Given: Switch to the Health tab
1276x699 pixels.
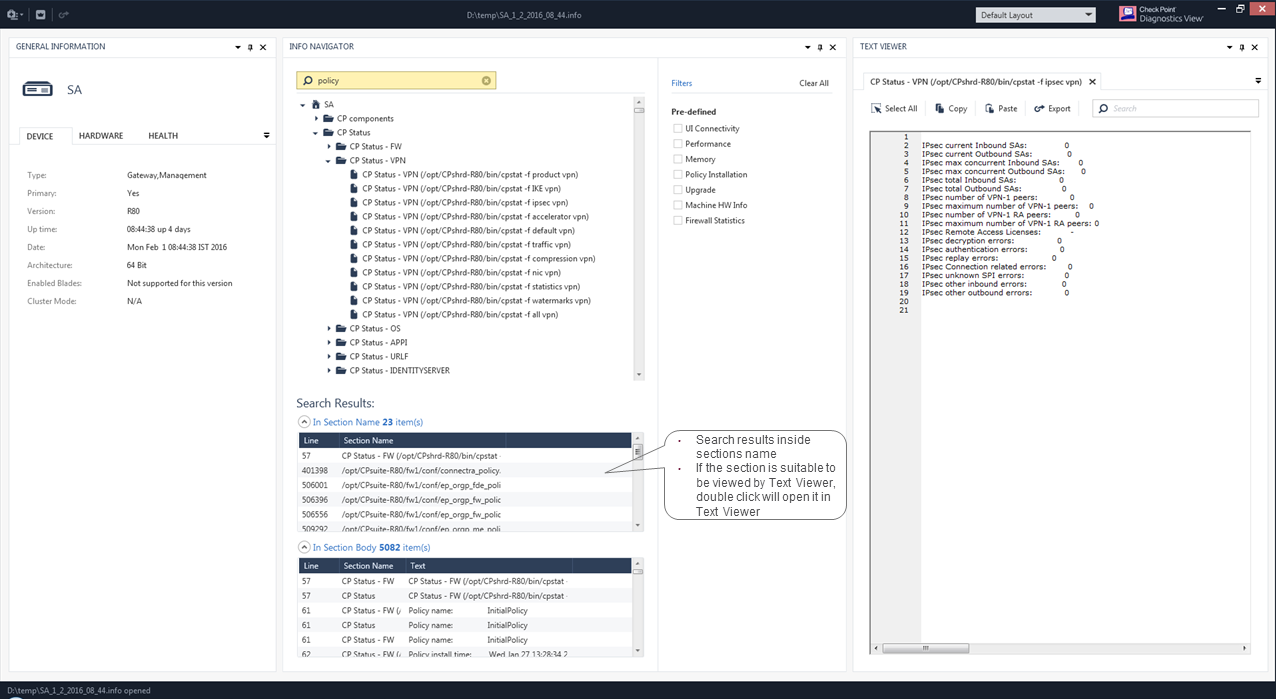Looking at the screenshot, I should 163,136.
